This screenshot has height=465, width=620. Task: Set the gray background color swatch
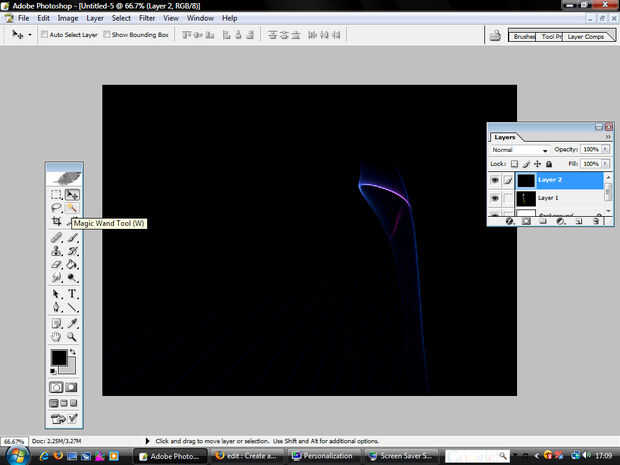(x=70, y=368)
